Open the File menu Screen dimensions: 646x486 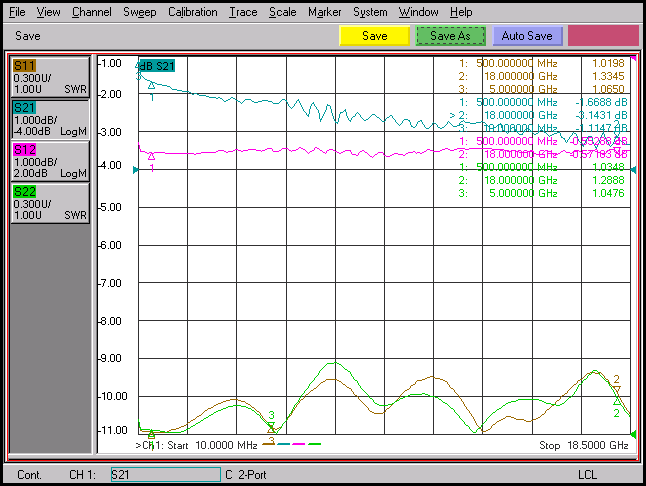17,12
